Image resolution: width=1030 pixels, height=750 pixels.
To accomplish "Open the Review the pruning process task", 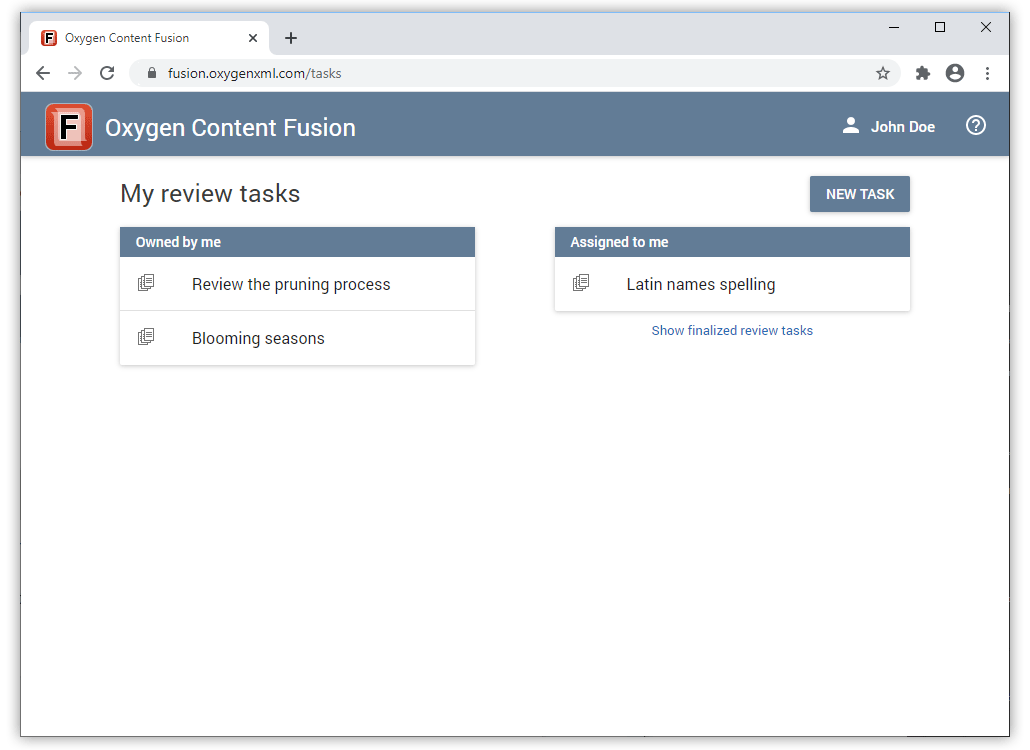I will click(297, 284).
